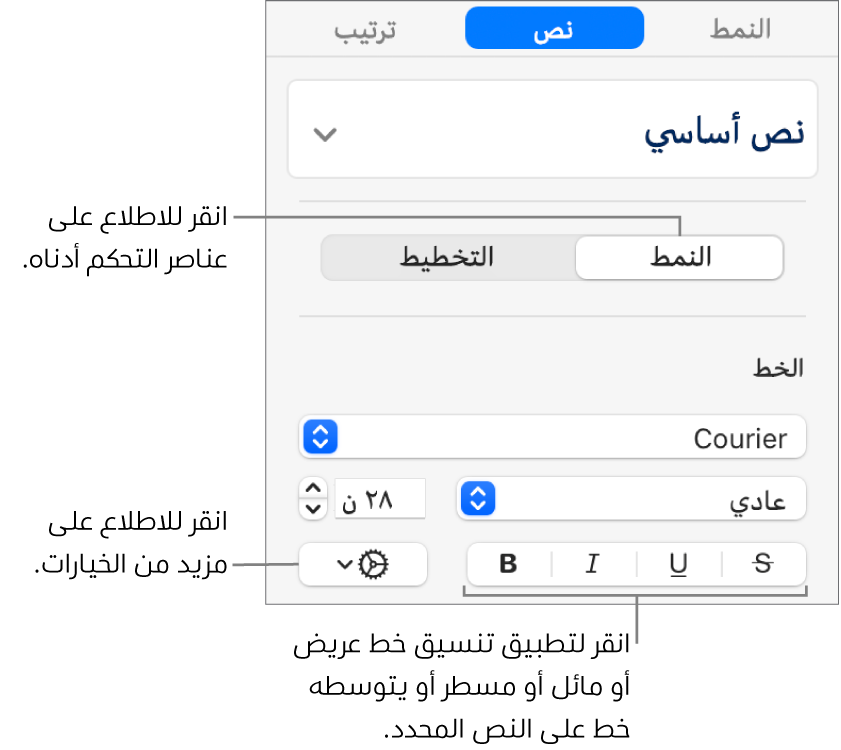
Task: Click the نص أساسي paragraph style name
Action: [722, 134]
